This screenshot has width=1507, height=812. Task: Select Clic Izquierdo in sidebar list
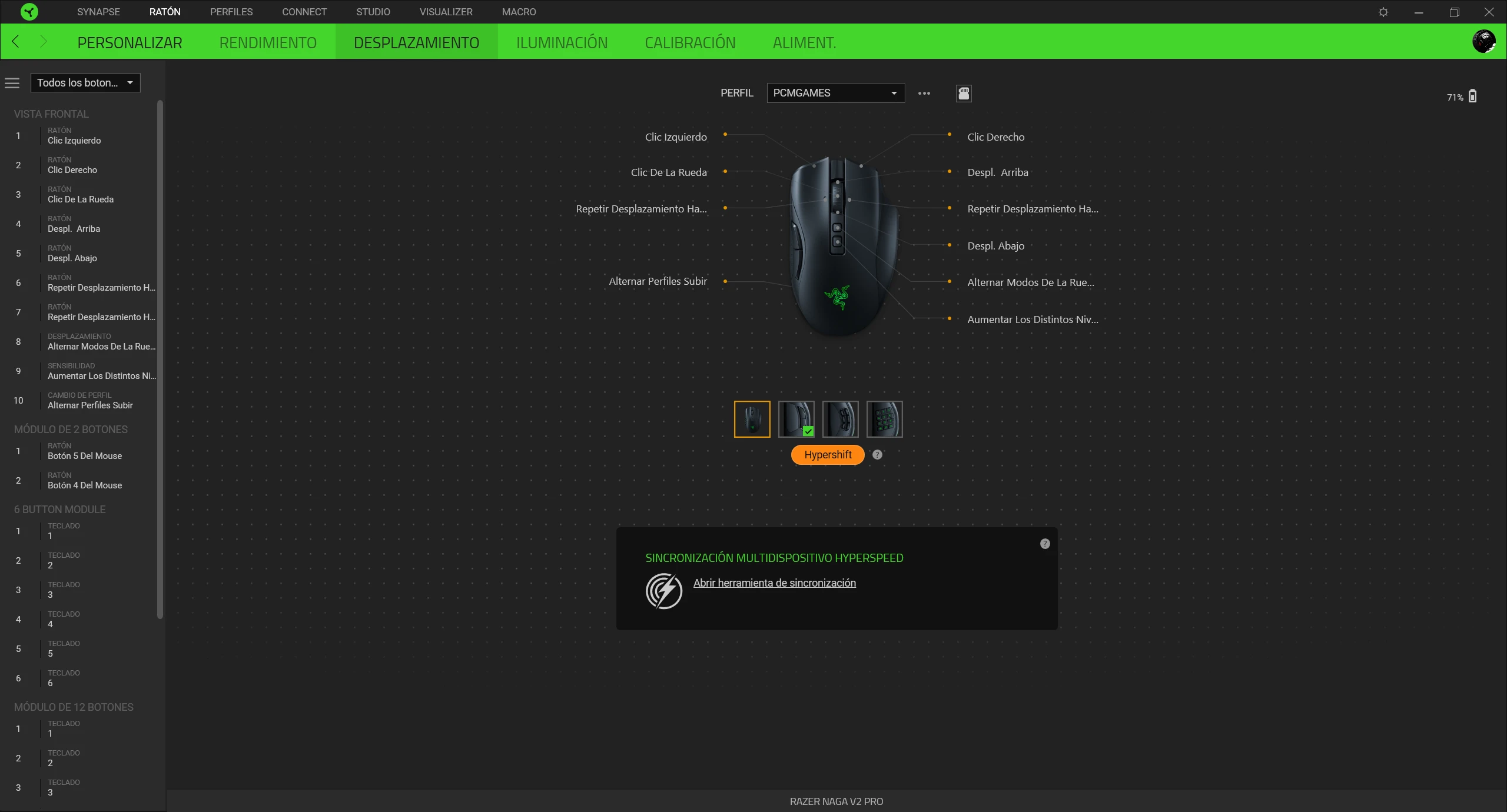click(x=79, y=136)
